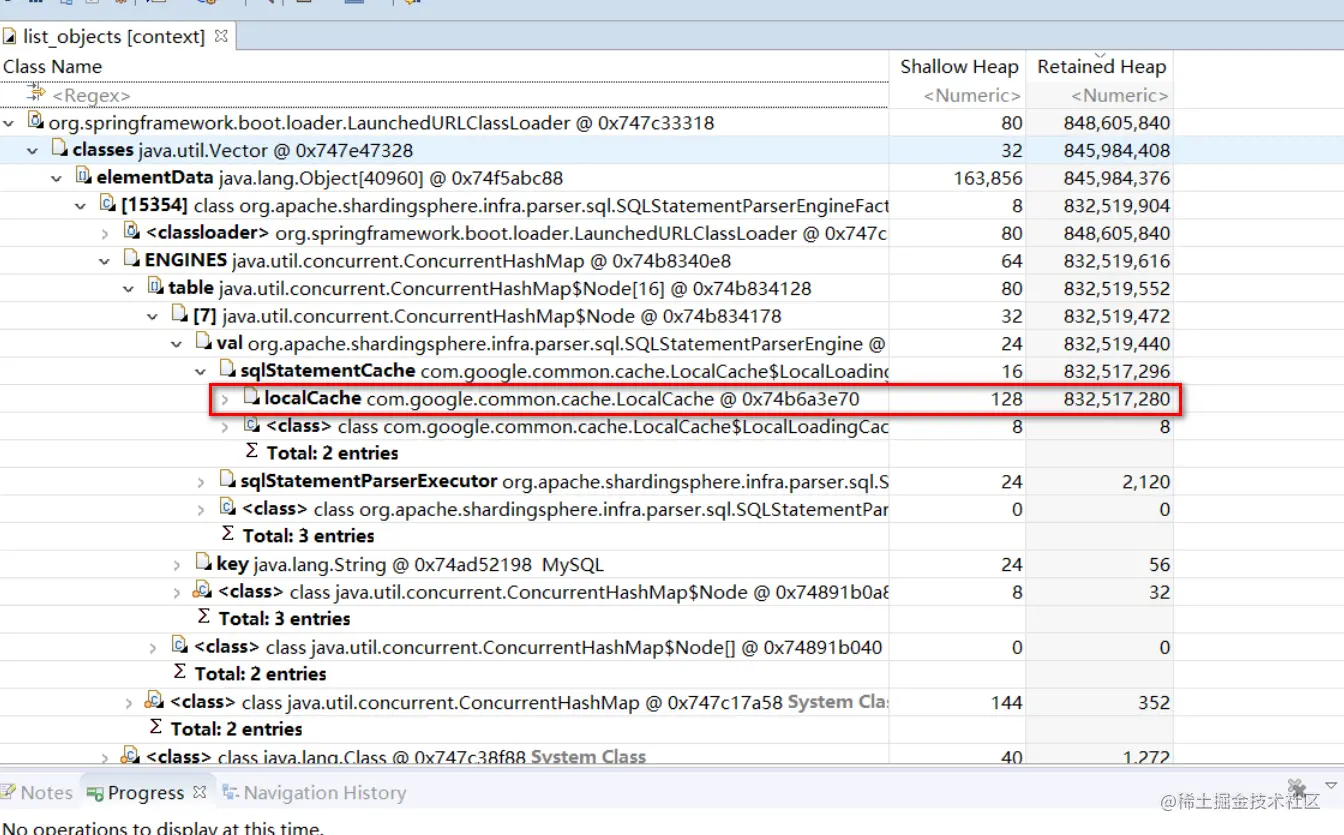Click the [15354] class row icon

pyautogui.click(x=108, y=205)
